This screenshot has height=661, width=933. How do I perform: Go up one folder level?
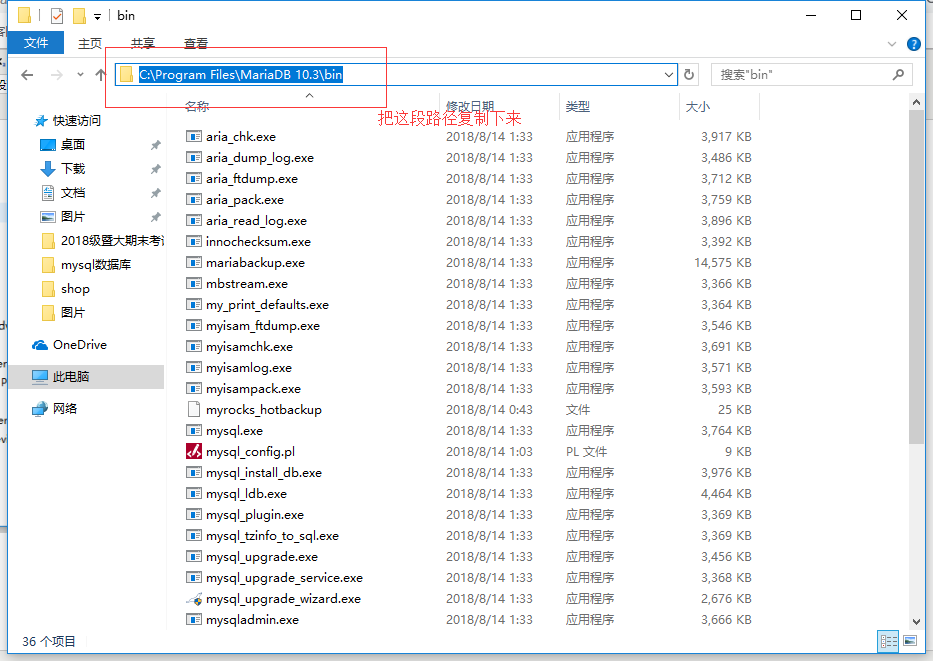click(100, 75)
